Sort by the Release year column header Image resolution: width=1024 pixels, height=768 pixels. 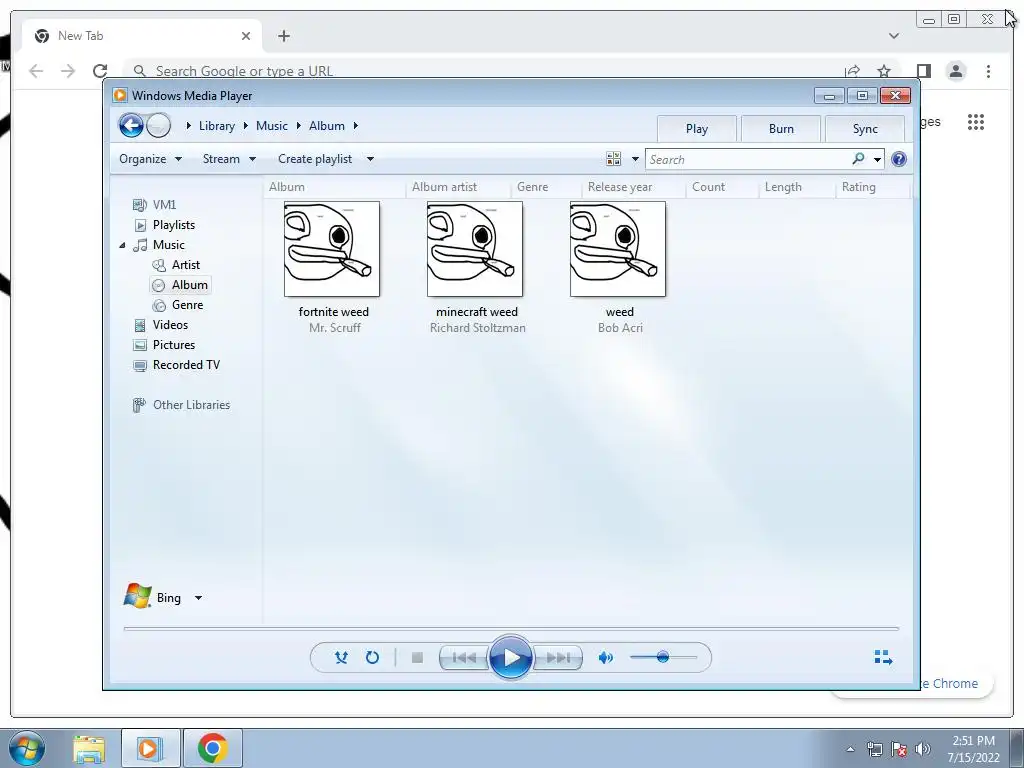(x=633, y=187)
